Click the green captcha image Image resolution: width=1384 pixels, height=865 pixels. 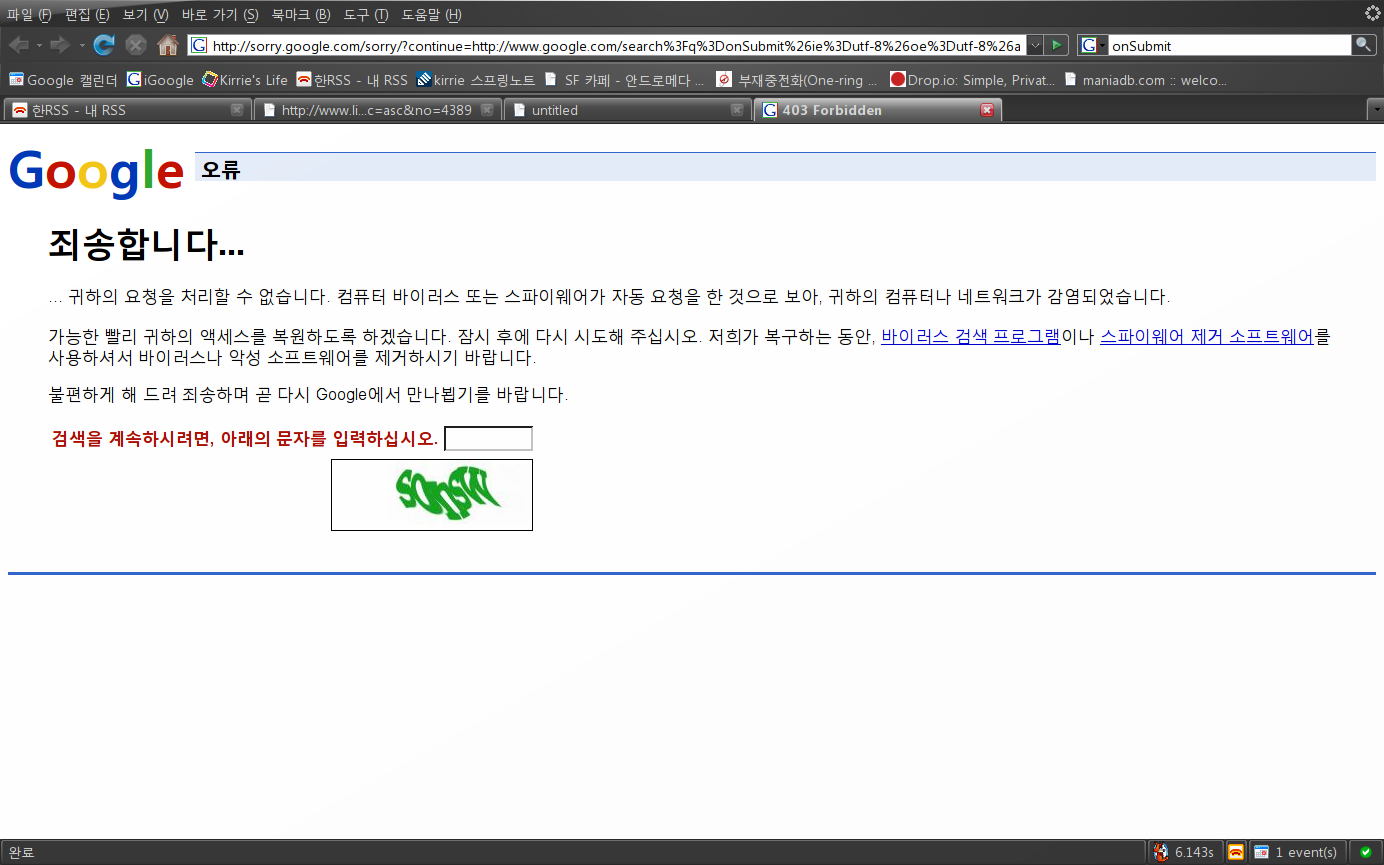click(x=432, y=495)
